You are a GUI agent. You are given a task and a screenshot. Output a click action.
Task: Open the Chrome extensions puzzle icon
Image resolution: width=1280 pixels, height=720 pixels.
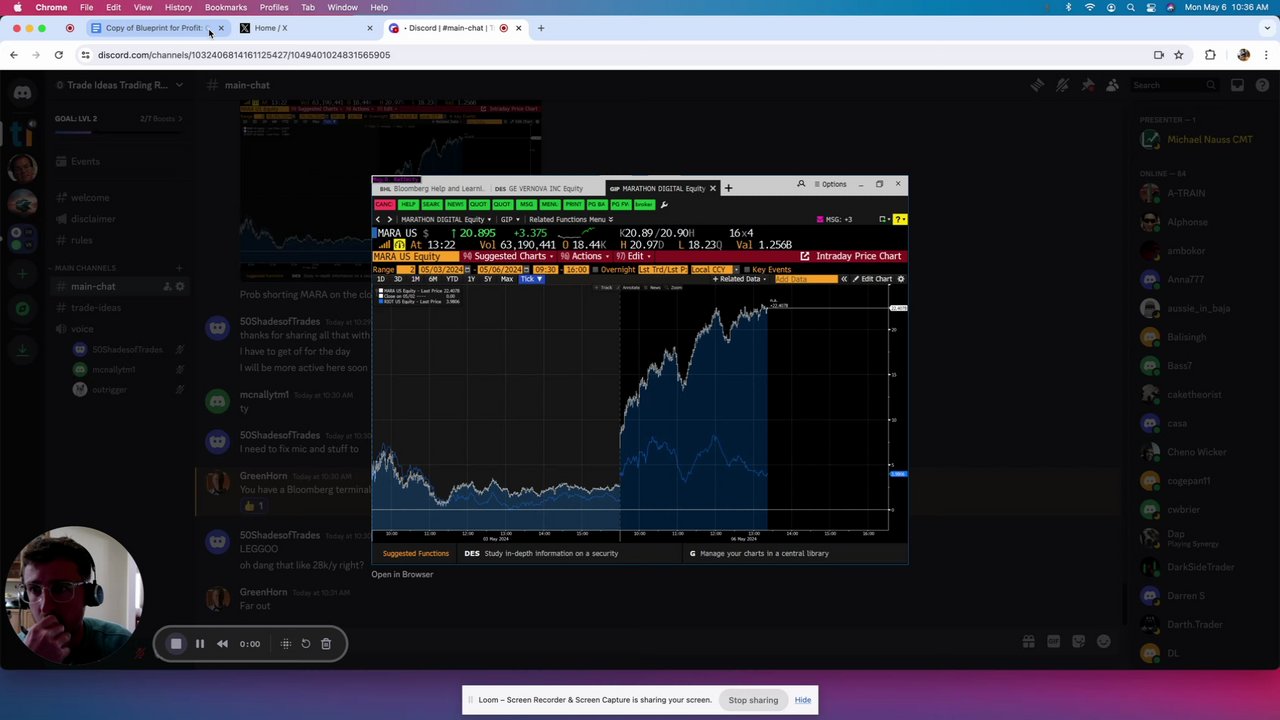[1210, 55]
